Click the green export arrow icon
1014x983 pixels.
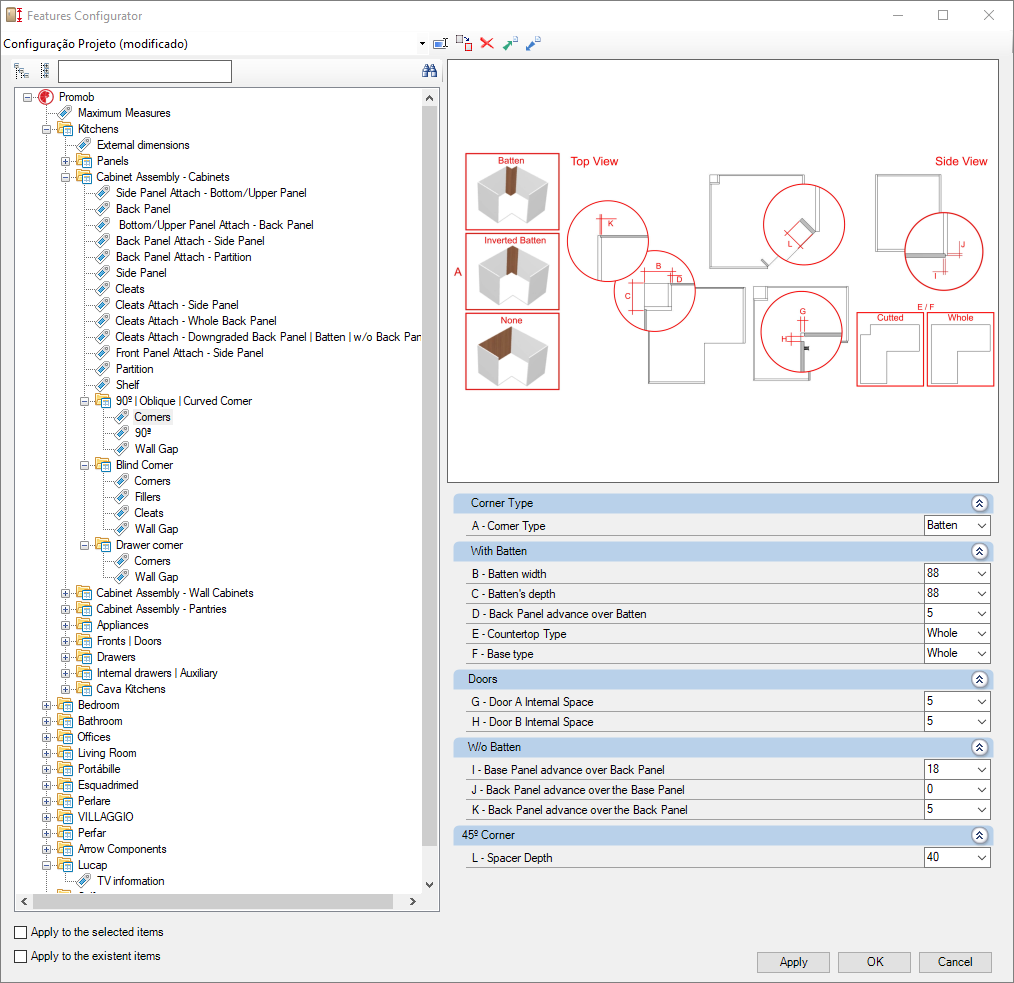click(x=510, y=43)
